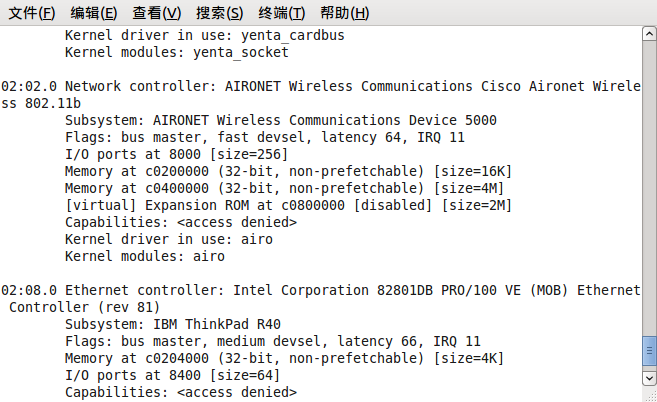
Task: Open the 终端(T) menu
Action: point(282,13)
